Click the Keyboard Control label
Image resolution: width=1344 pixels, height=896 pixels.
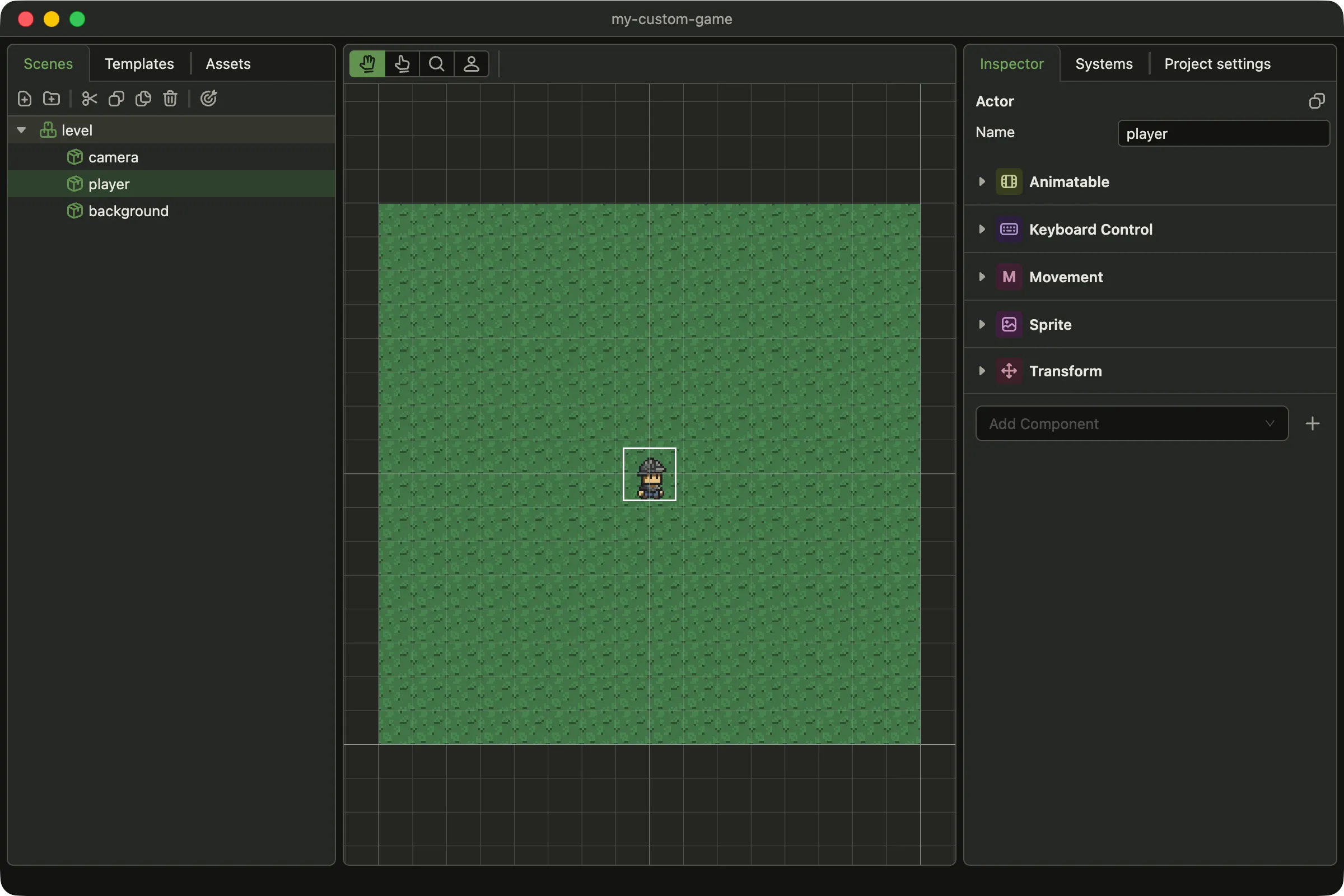[x=1091, y=229]
